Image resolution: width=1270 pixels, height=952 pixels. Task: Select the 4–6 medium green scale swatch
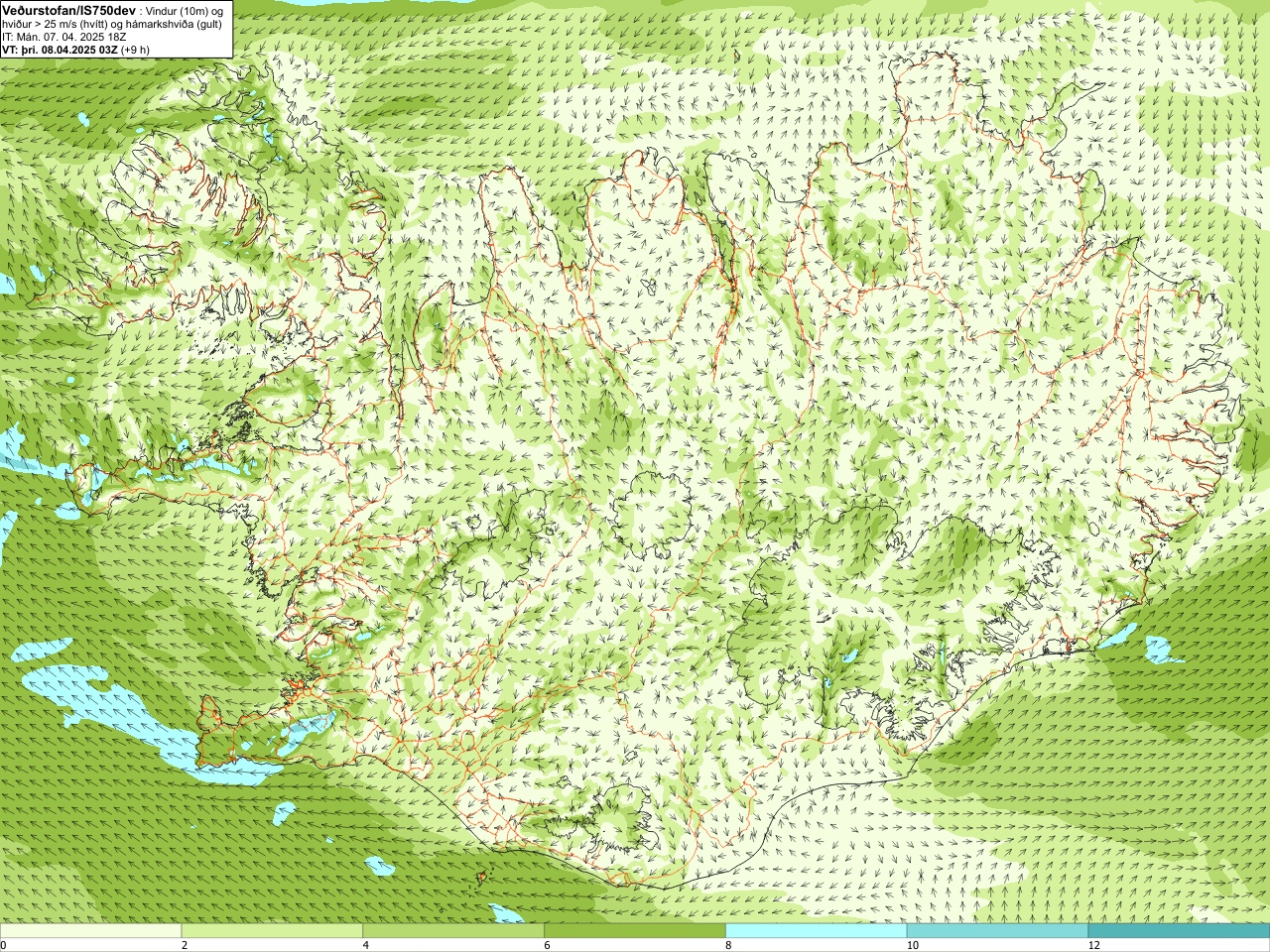[453, 931]
